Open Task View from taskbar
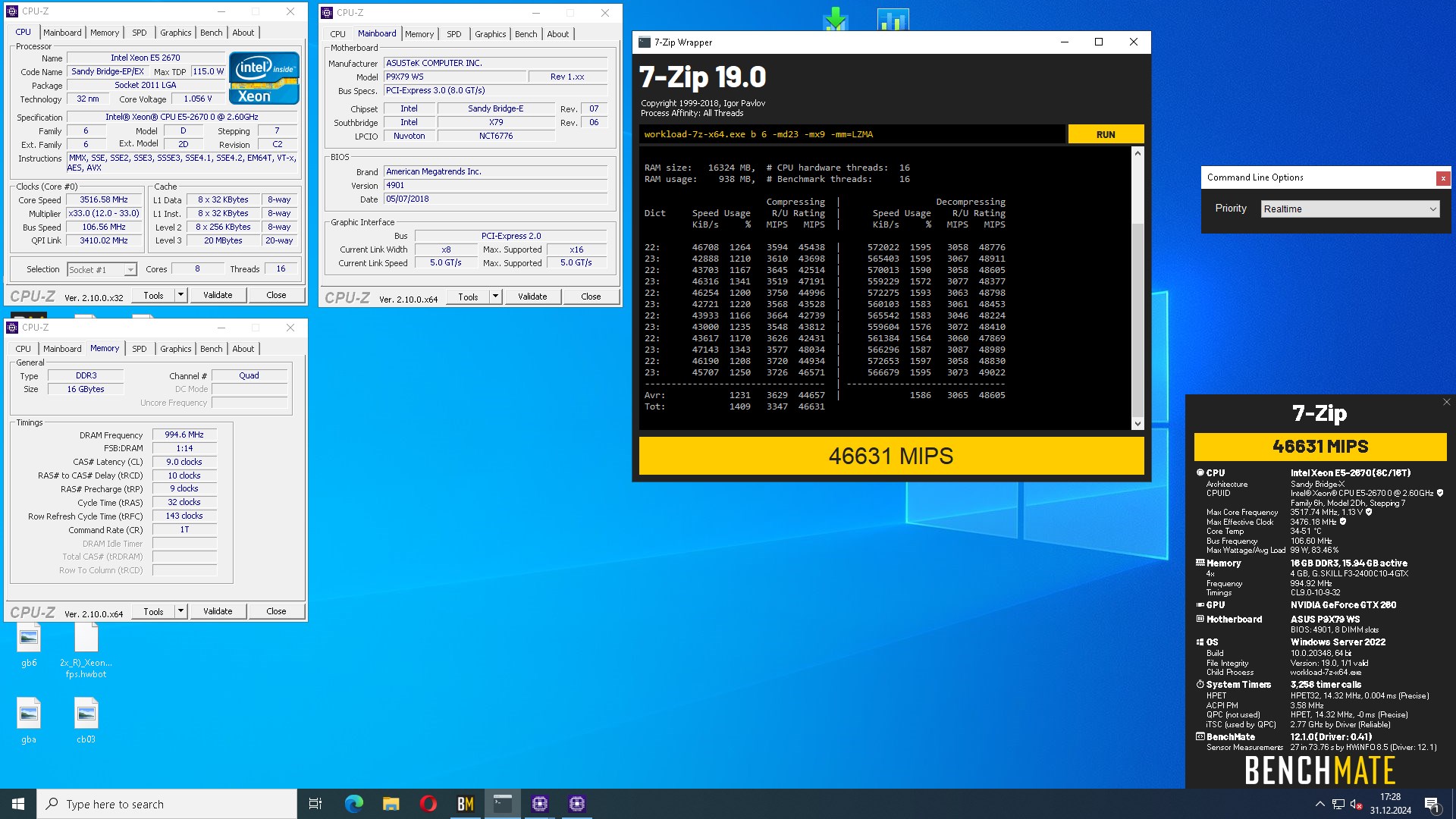The height and width of the screenshot is (819, 1456). [x=315, y=804]
